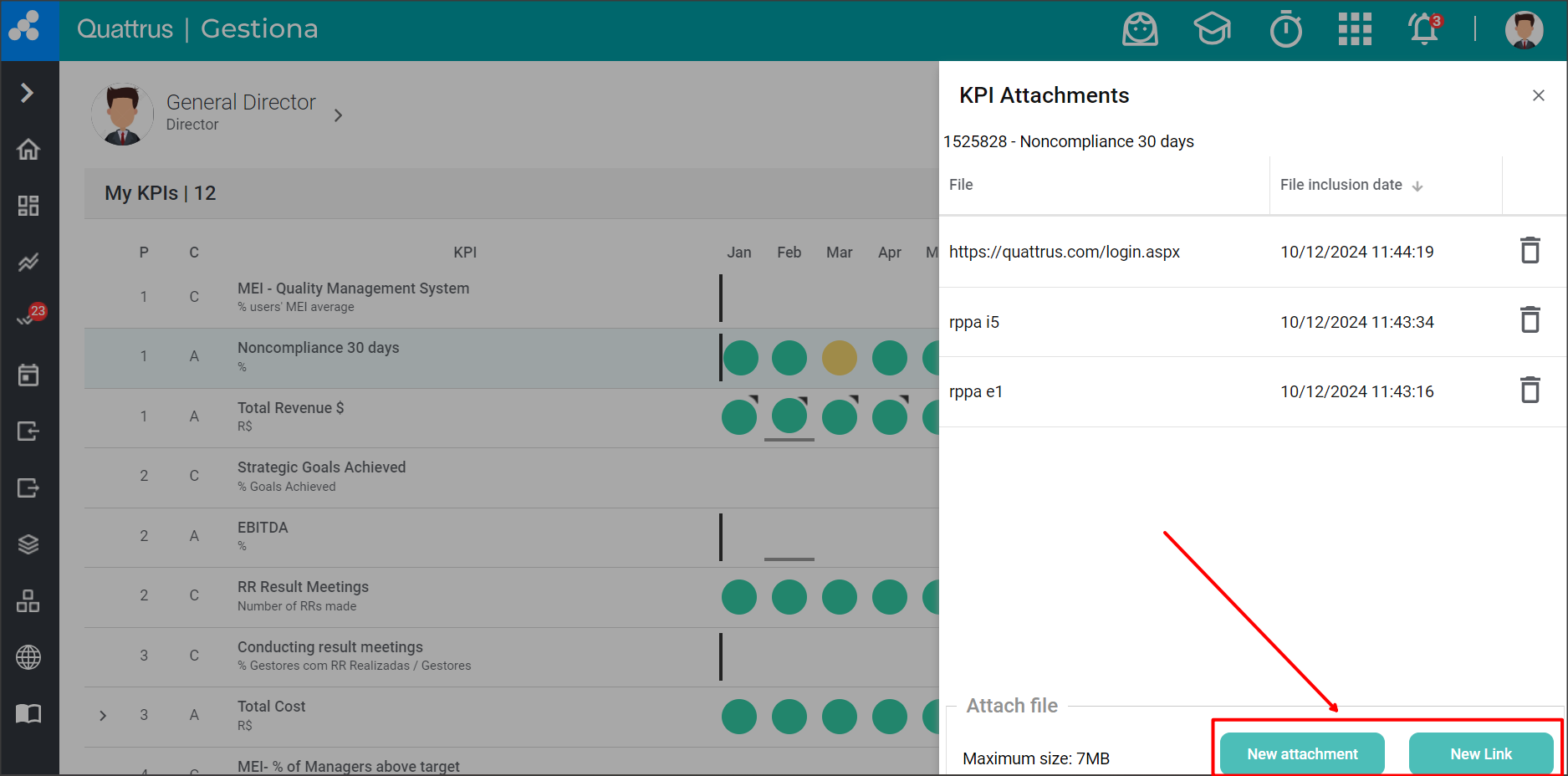Open the graduation cap training icon

pos(1212,30)
